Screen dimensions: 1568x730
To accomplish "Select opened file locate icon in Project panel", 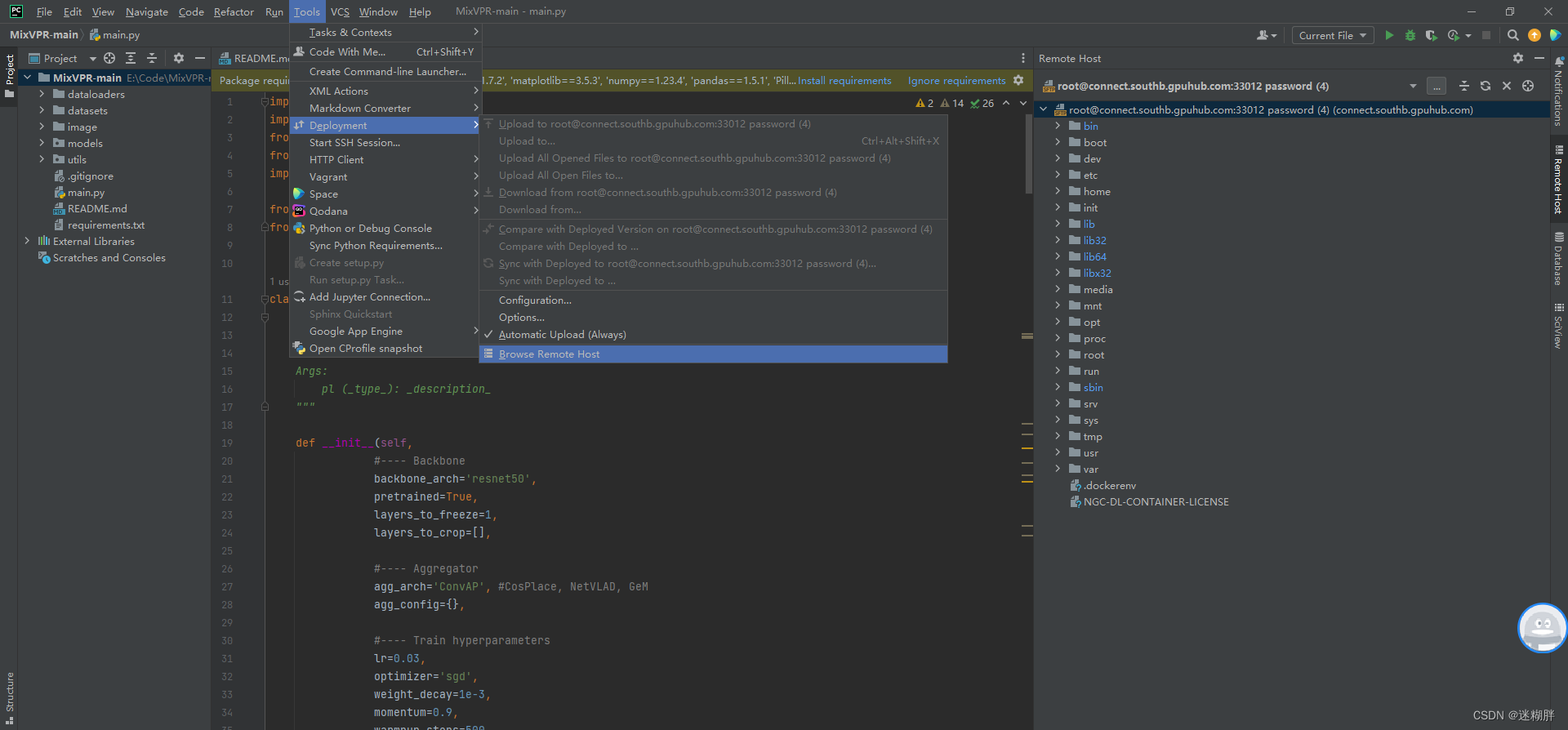I will 109,58.
